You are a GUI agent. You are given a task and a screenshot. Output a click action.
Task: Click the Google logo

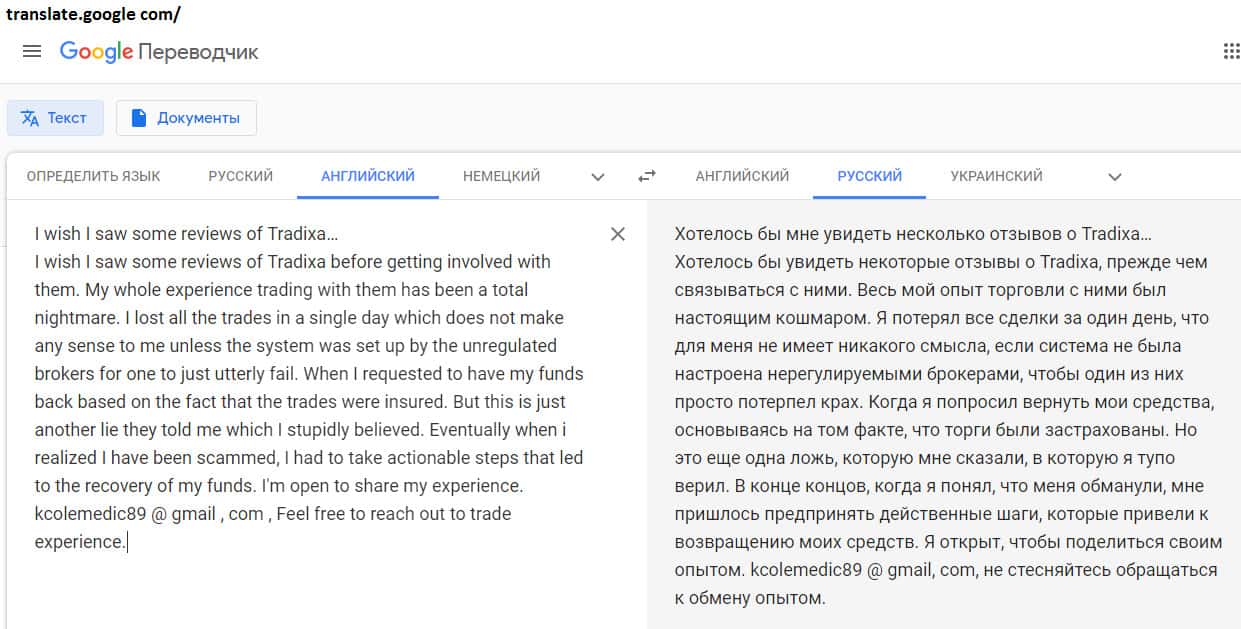pyautogui.click(x=96, y=51)
